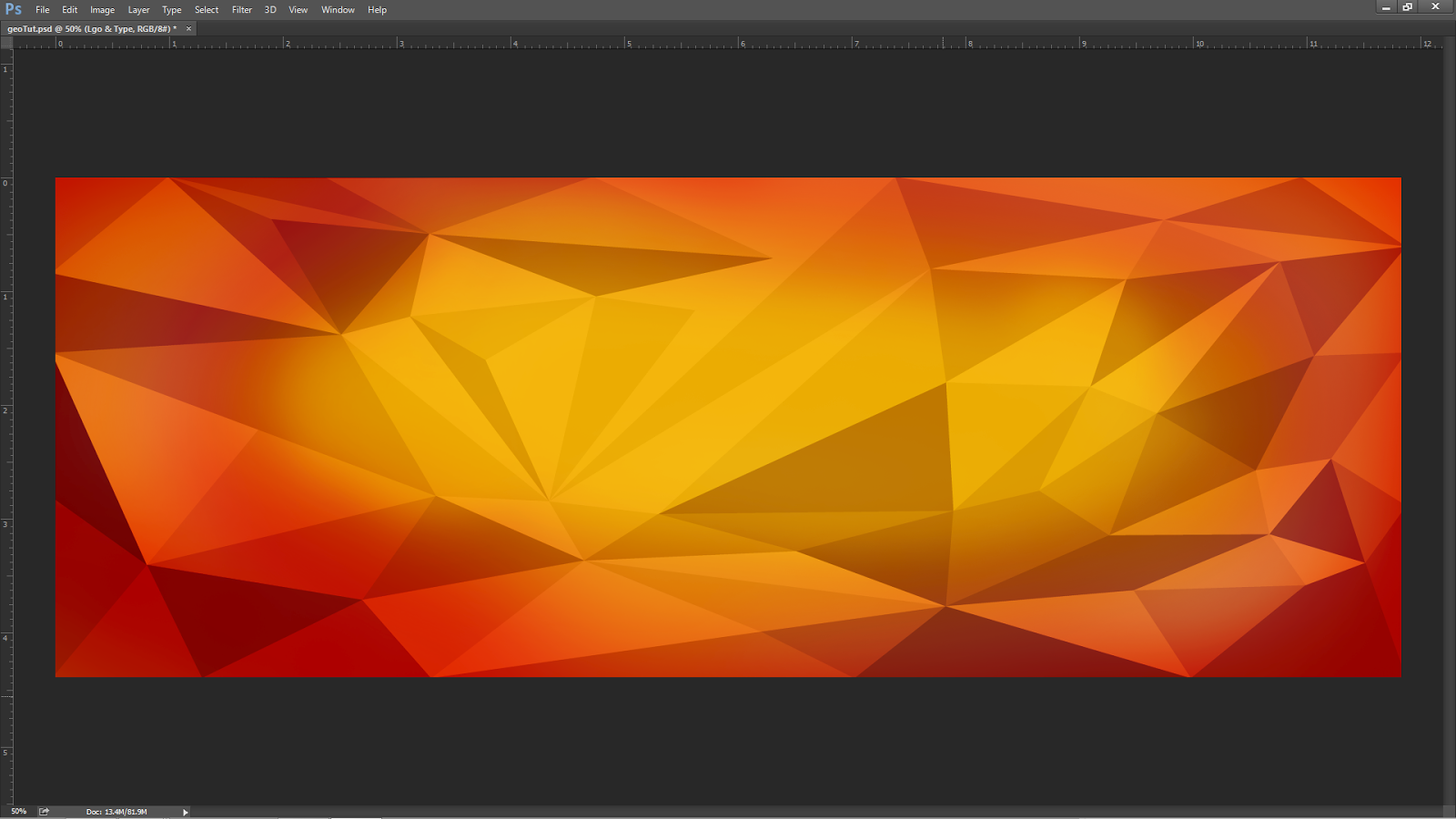Open the Select menu
This screenshot has height=819, width=1456.
pyautogui.click(x=207, y=9)
